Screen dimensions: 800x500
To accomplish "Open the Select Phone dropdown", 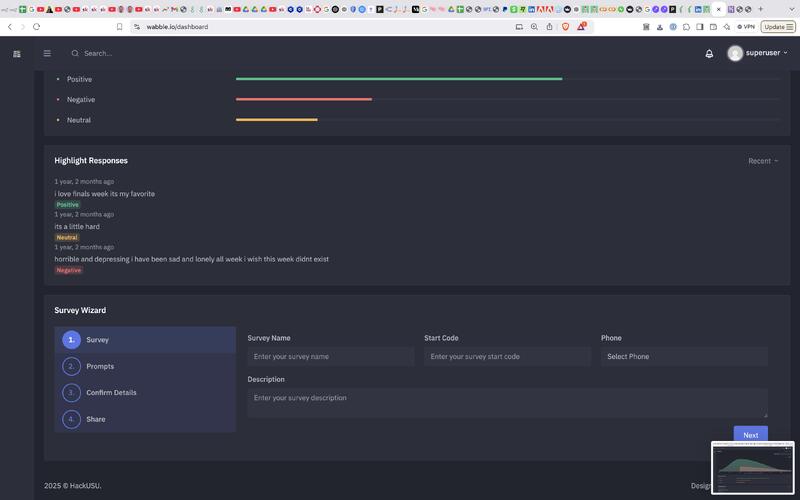I will click(684, 357).
